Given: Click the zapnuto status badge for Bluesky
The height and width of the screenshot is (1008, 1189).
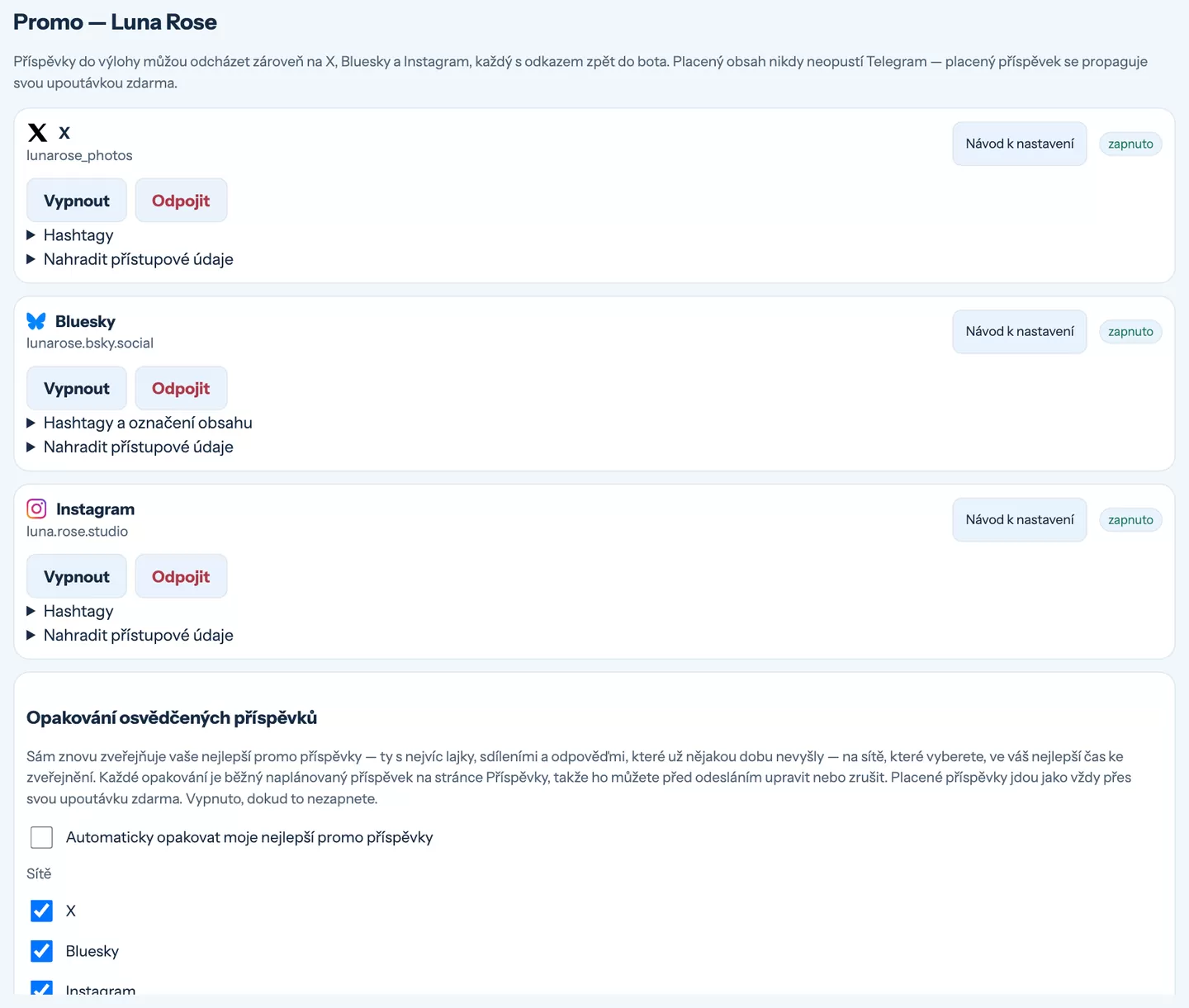Looking at the screenshot, I should 1130,332.
